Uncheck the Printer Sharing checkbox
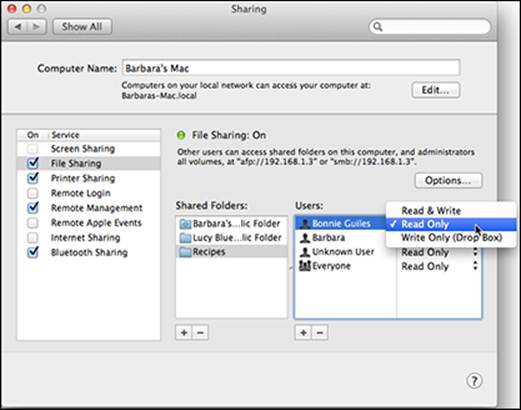Screen dimensions: 521x410 click(33, 178)
